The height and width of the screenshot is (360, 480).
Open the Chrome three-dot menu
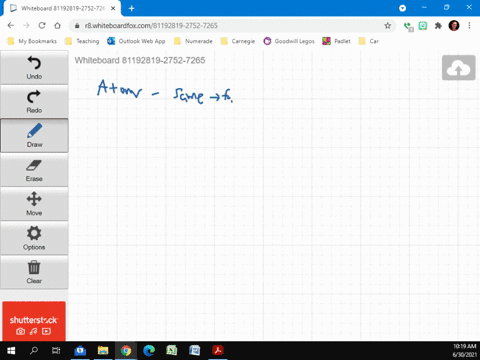coord(469,26)
